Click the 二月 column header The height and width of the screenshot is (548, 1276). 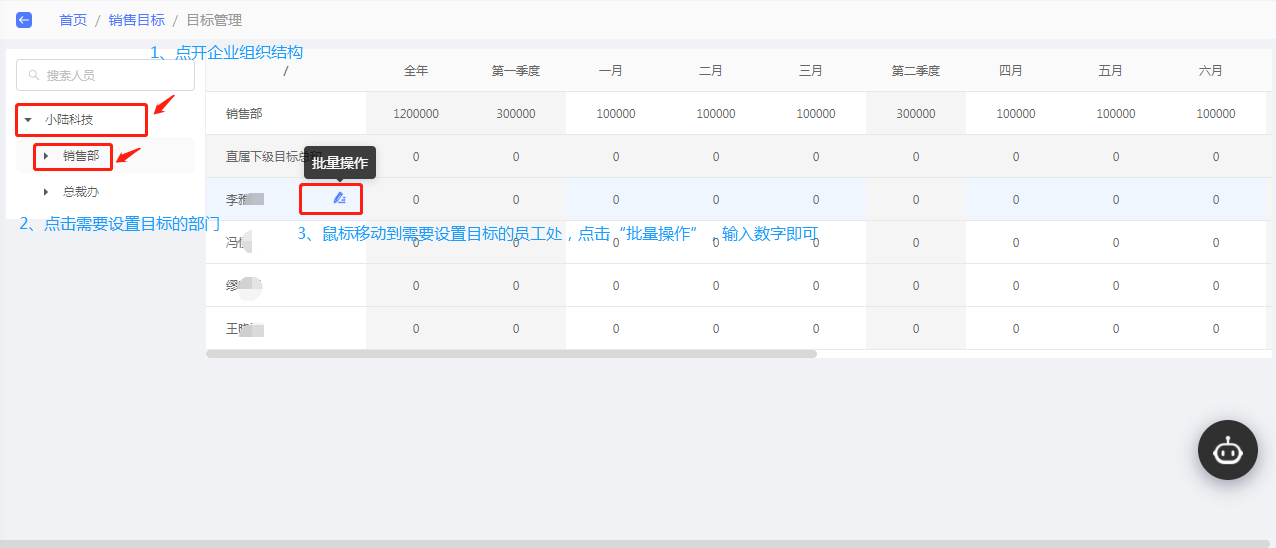(x=711, y=71)
